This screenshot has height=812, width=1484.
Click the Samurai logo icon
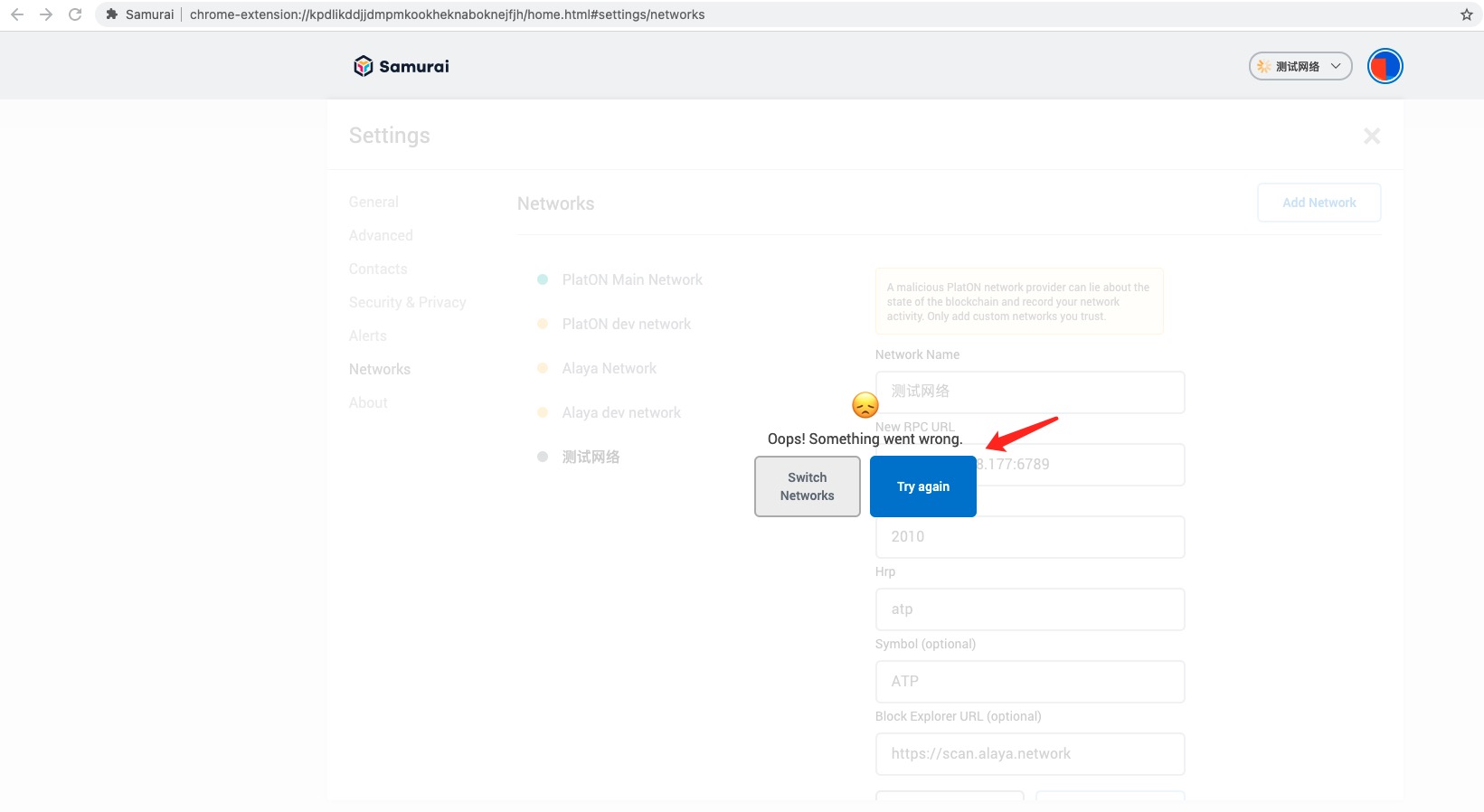364,66
